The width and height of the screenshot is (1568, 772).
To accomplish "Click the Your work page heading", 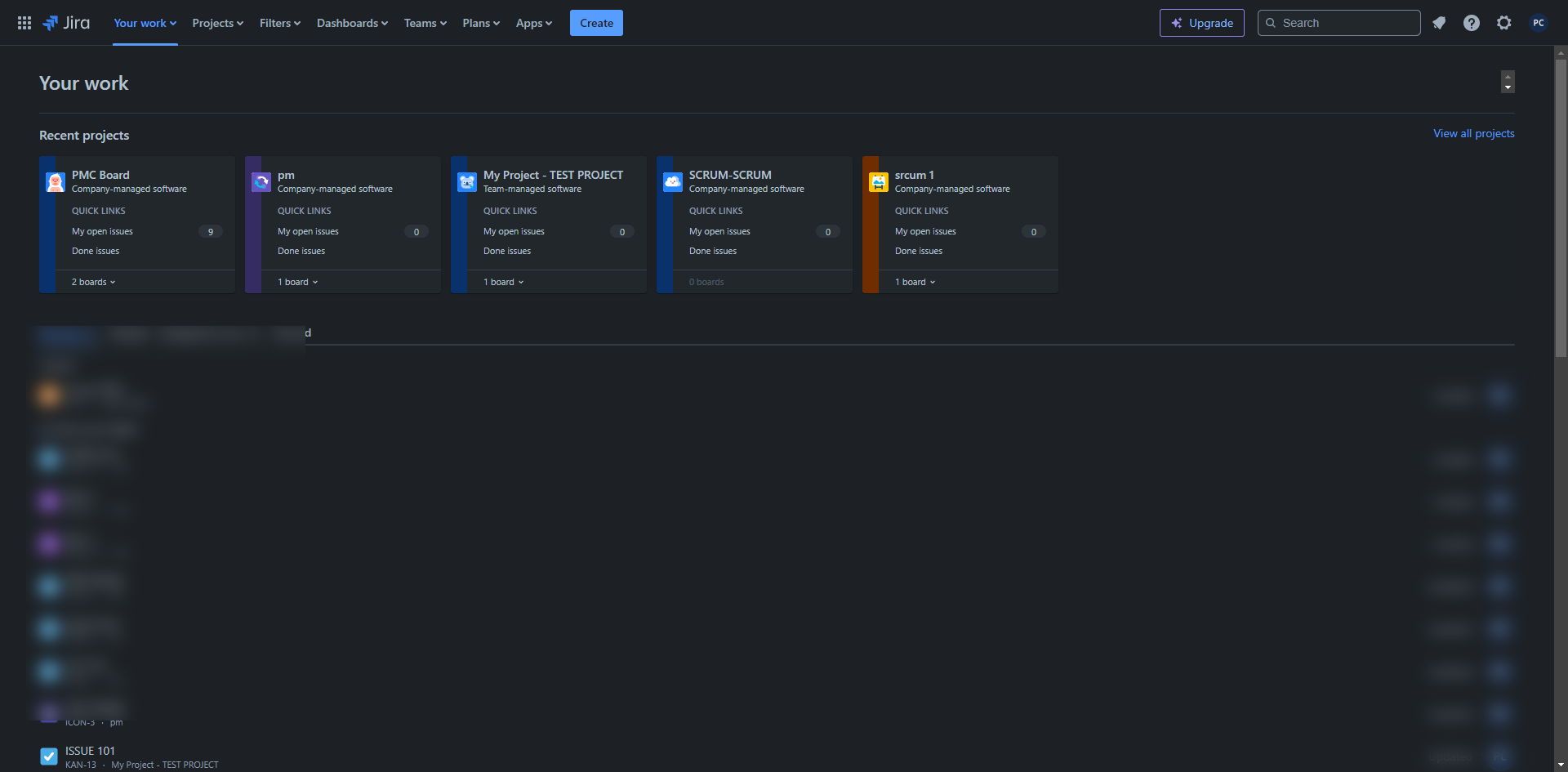I will [x=83, y=83].
